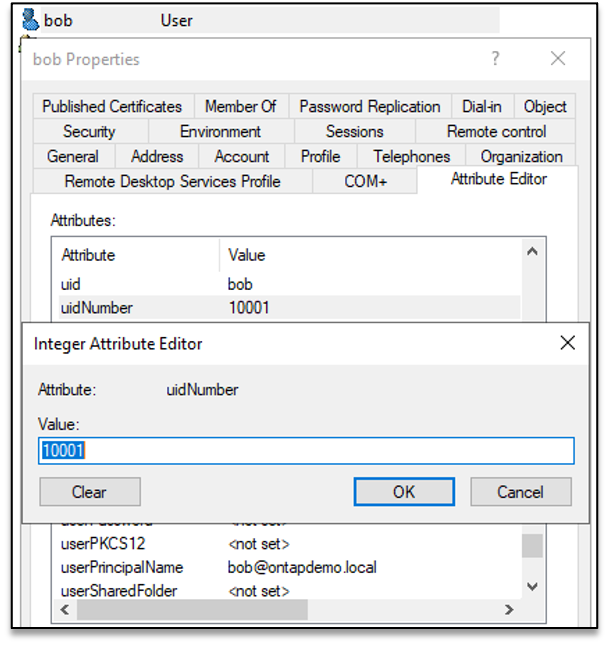
Task: Select the Dial-in tab
Action: tap(482, 107)
